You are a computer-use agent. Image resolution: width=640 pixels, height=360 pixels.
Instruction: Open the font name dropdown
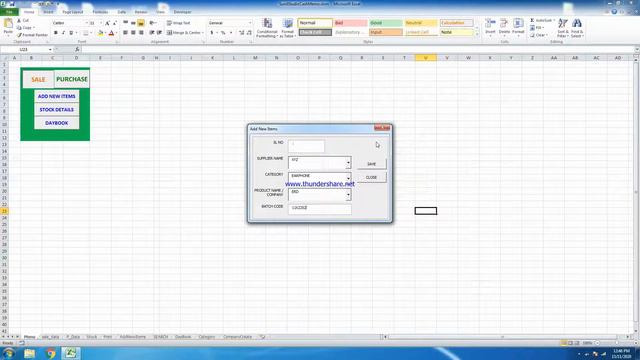coord(87,23)
